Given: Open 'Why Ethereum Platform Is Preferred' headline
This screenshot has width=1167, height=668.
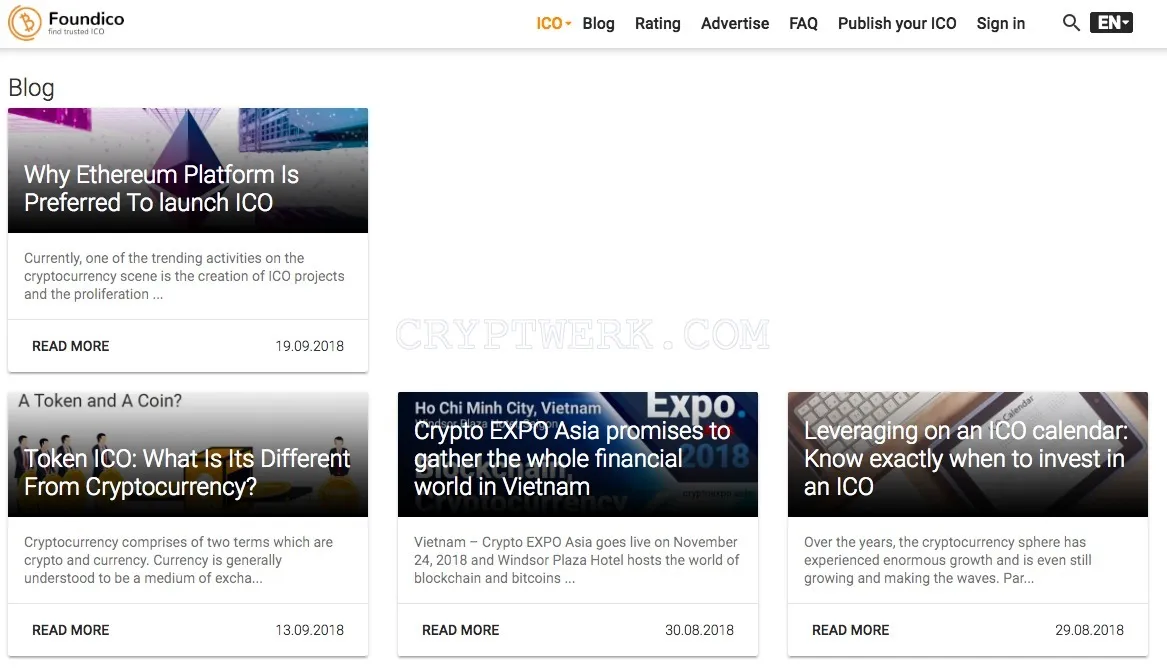Looking at the screenshot, I should pos(162,188).
